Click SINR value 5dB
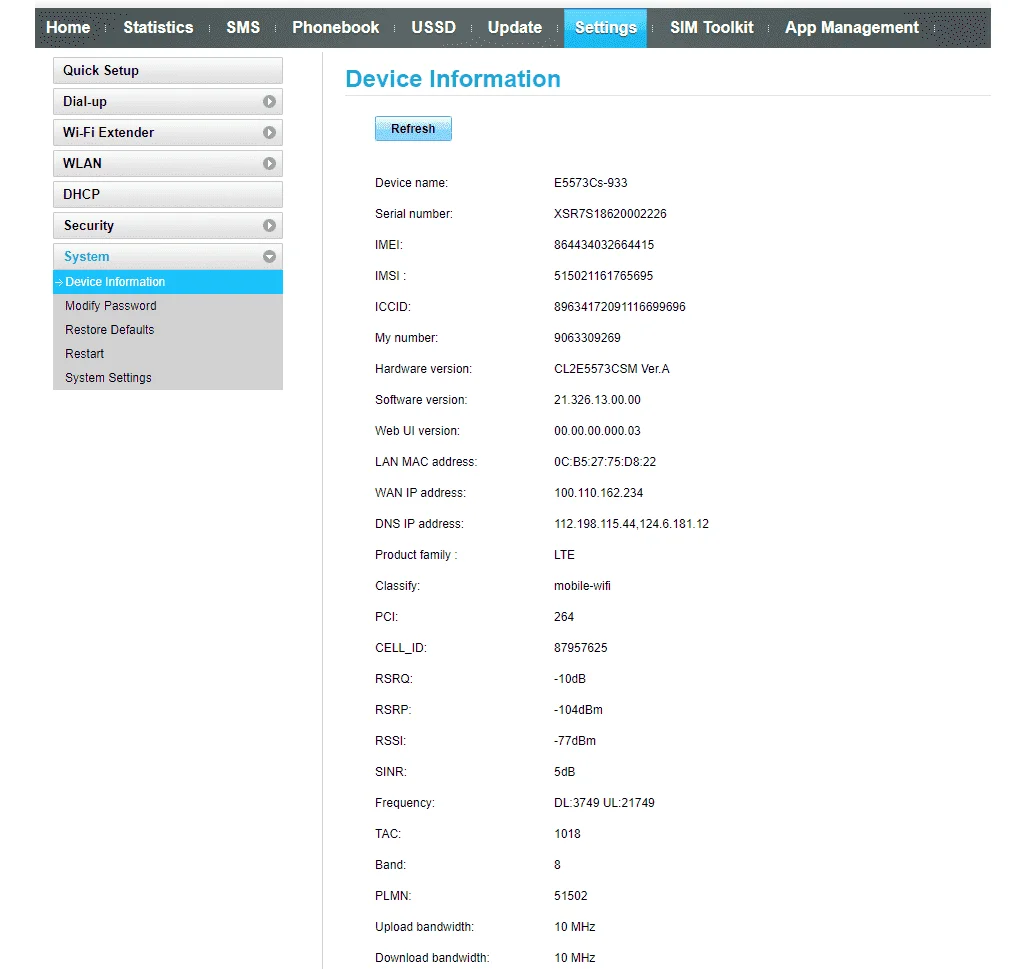This screenshot has width=1027, height=969. (x=565, y=772)
